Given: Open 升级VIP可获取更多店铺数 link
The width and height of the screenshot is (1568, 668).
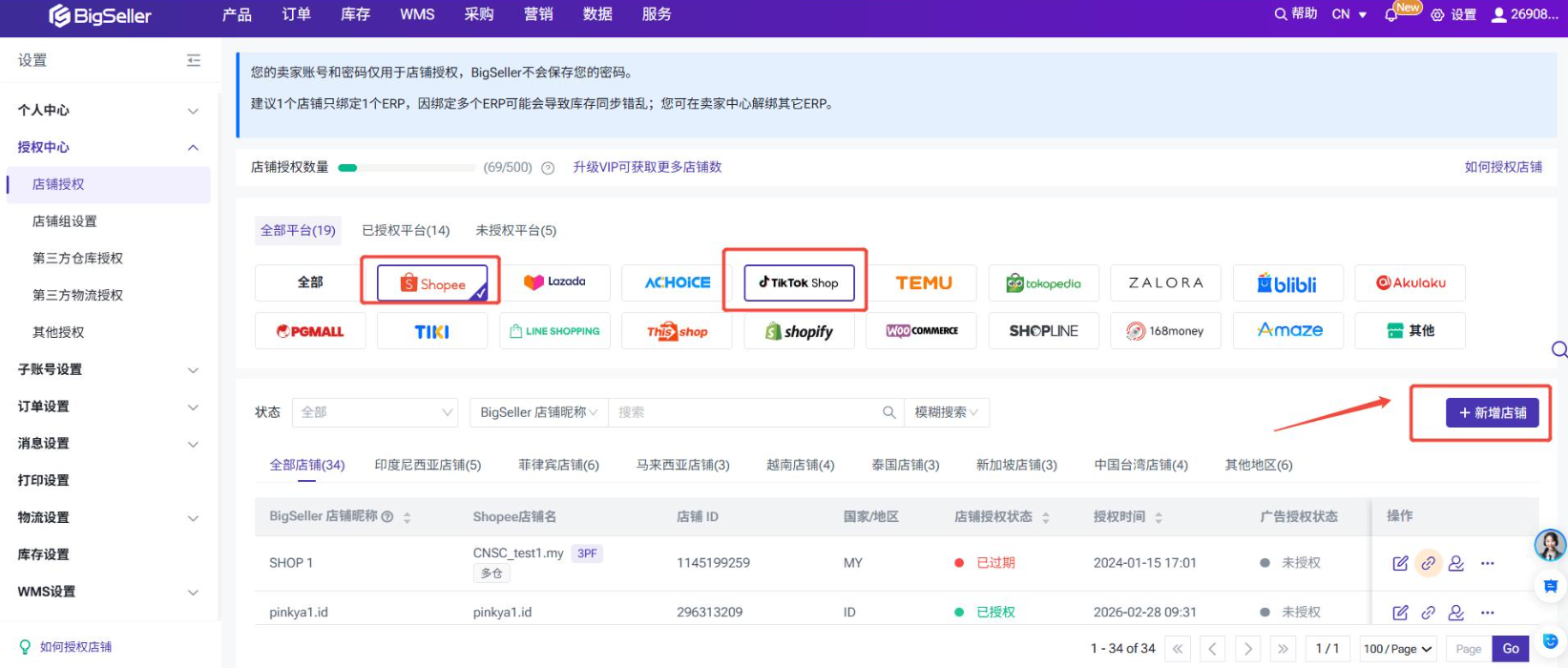Looking at the screenshot, I should pyautogui.click(x=647, y=167).
